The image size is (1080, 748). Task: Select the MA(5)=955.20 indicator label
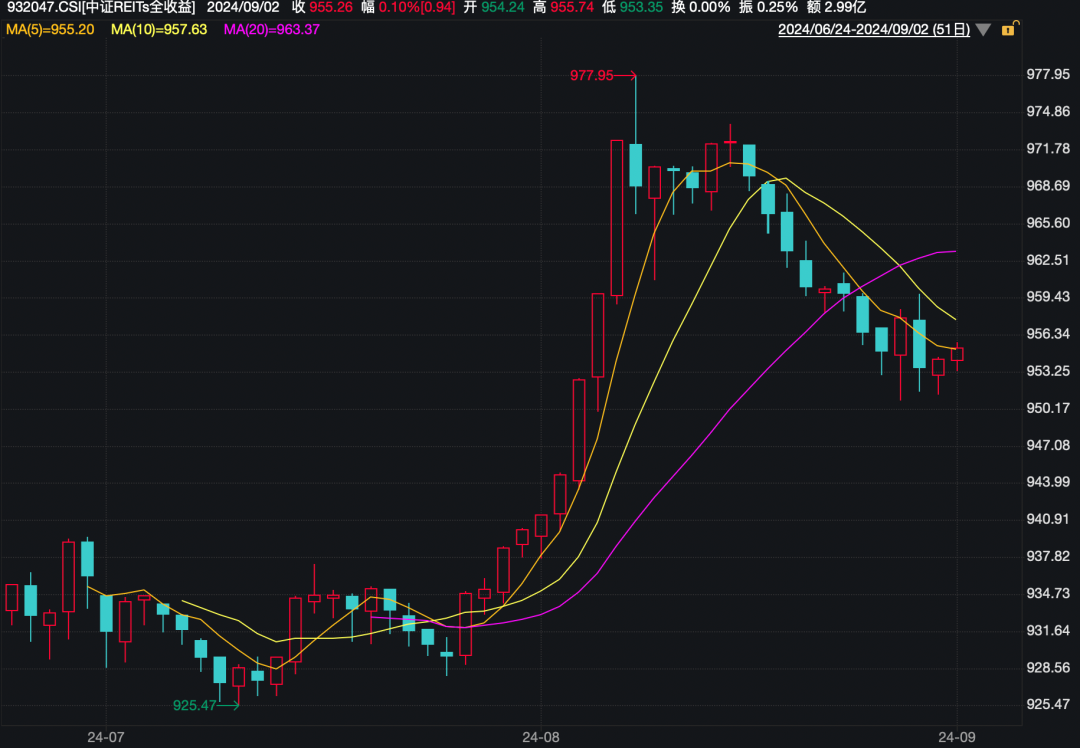pos(50,30)
